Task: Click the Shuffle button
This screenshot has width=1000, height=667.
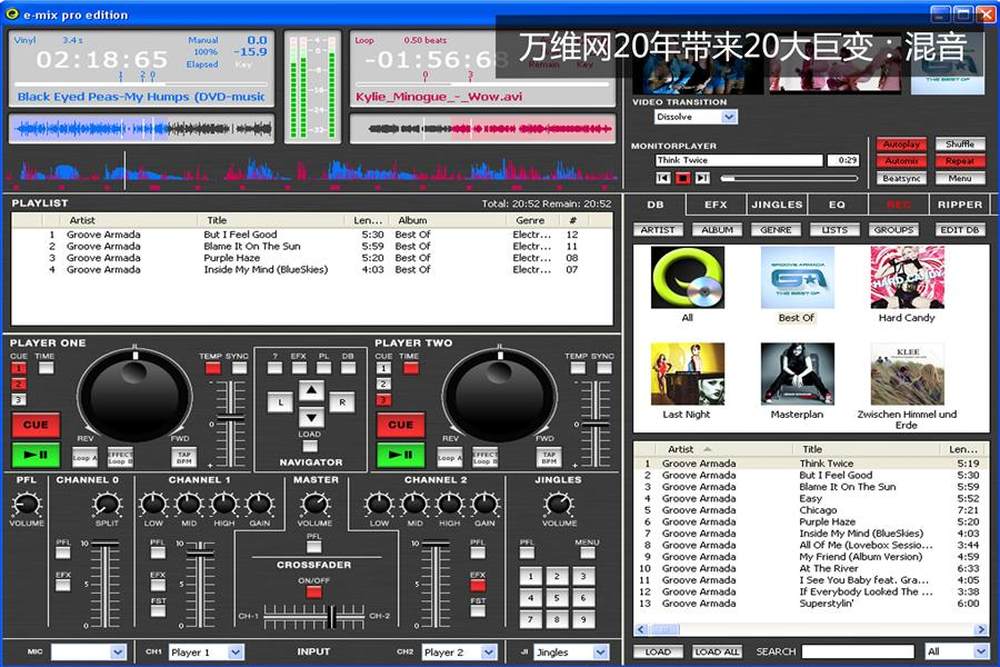Action: point(959,144)
